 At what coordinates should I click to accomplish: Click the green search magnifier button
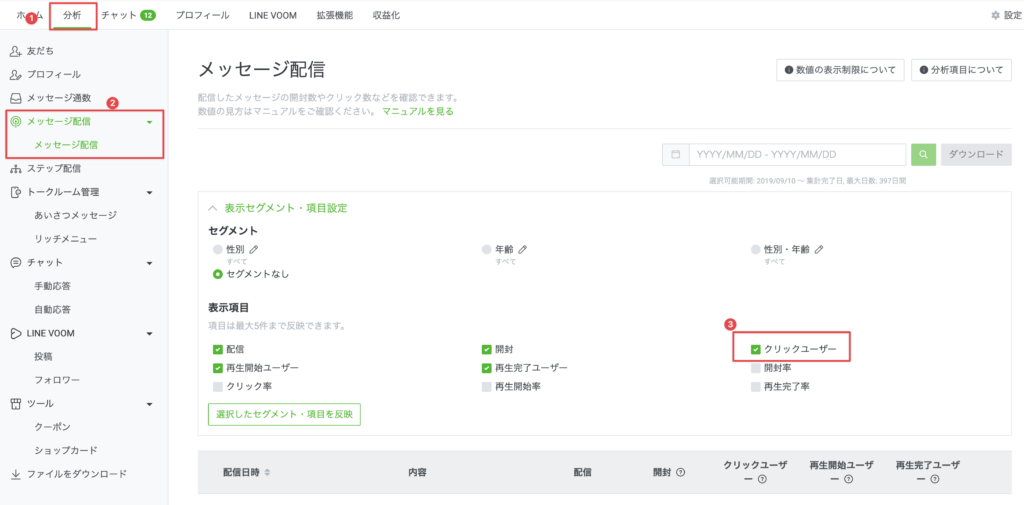tap(923, 155)
